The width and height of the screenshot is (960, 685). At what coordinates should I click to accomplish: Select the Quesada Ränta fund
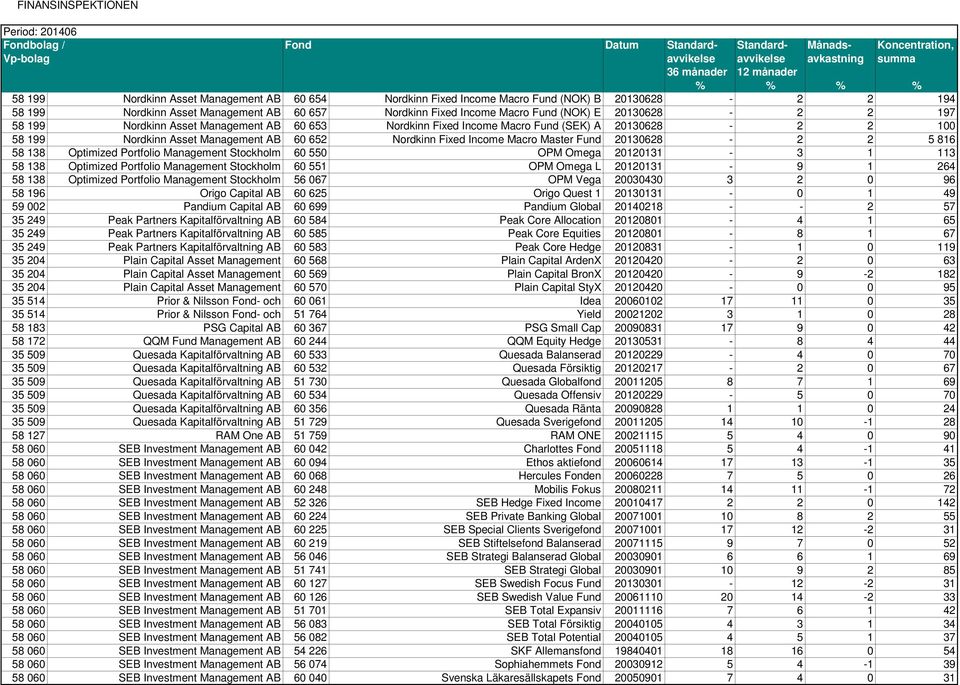(x=563, y=409)
